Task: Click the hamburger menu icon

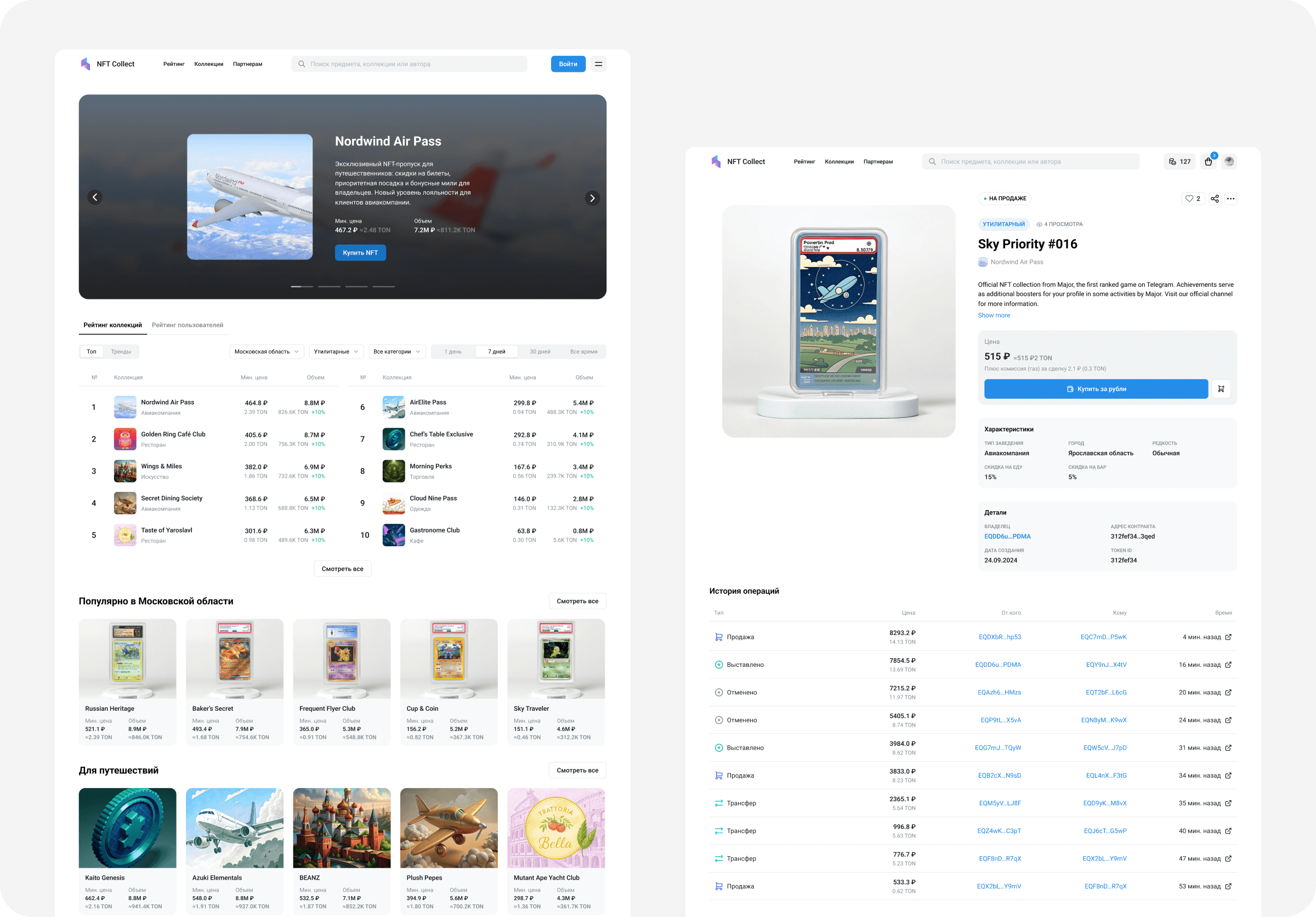Action: click(598, 64)
